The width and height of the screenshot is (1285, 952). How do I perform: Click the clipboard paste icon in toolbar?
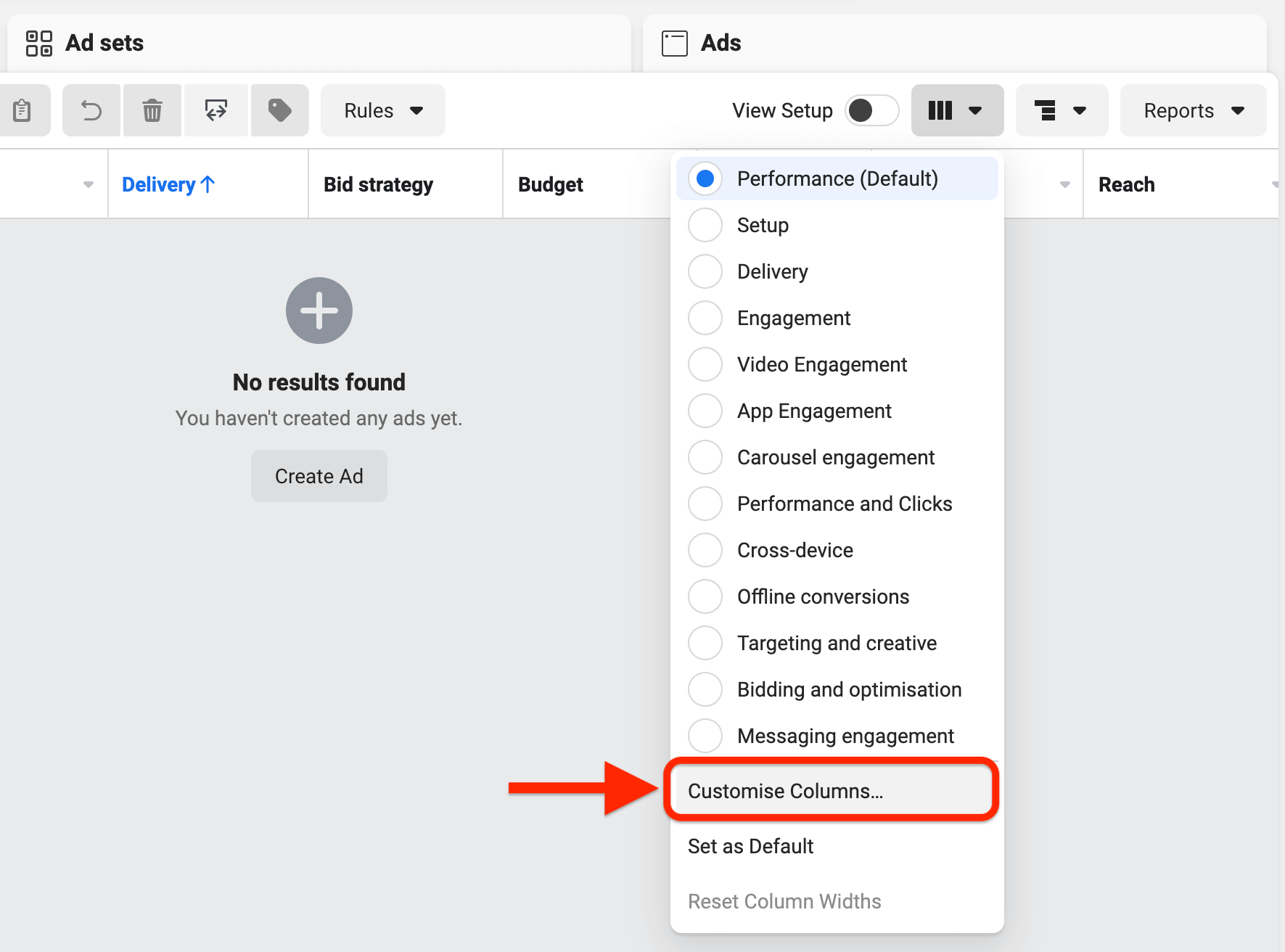[22, 110]
